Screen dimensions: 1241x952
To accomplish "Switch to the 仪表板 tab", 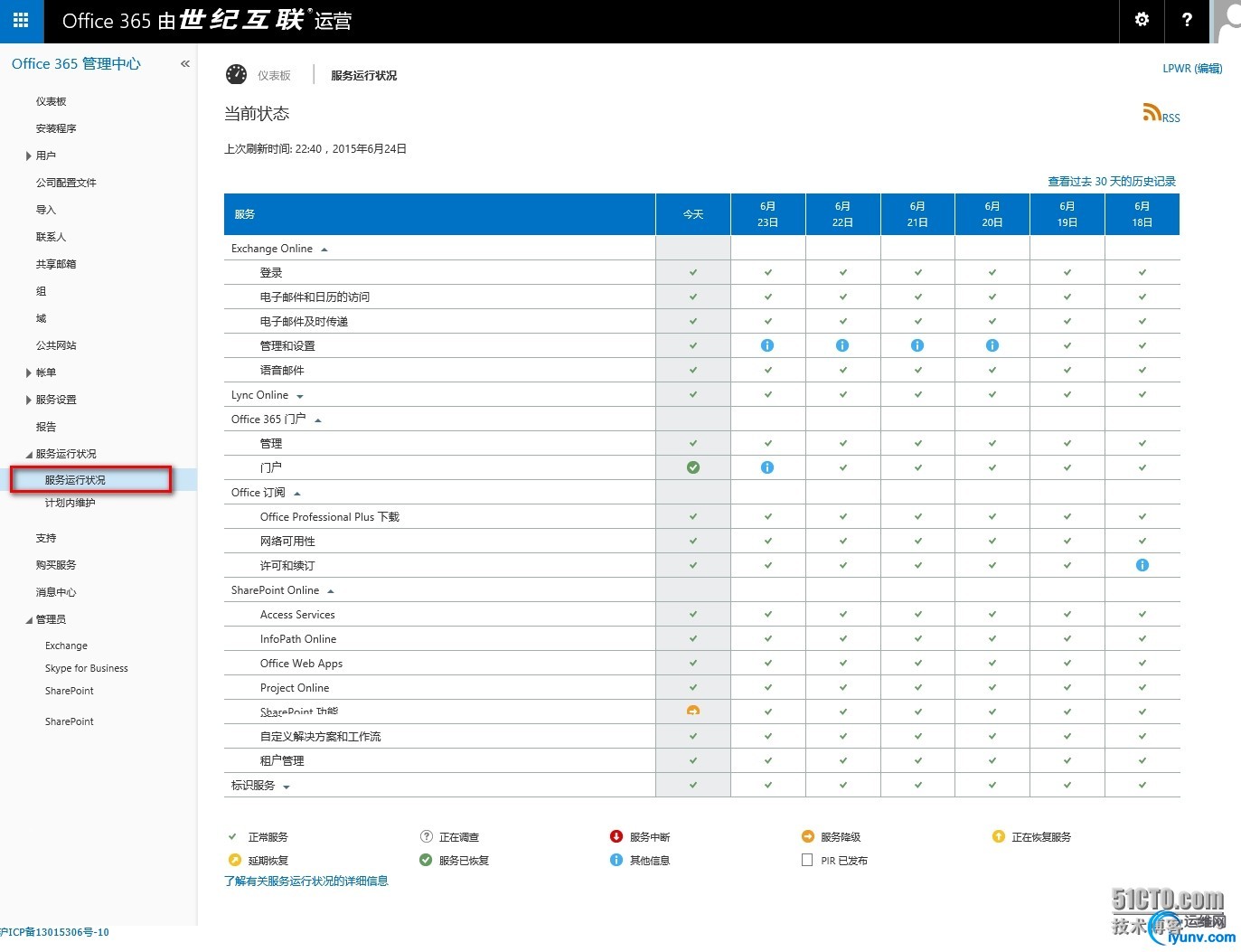I will (274, 75).
